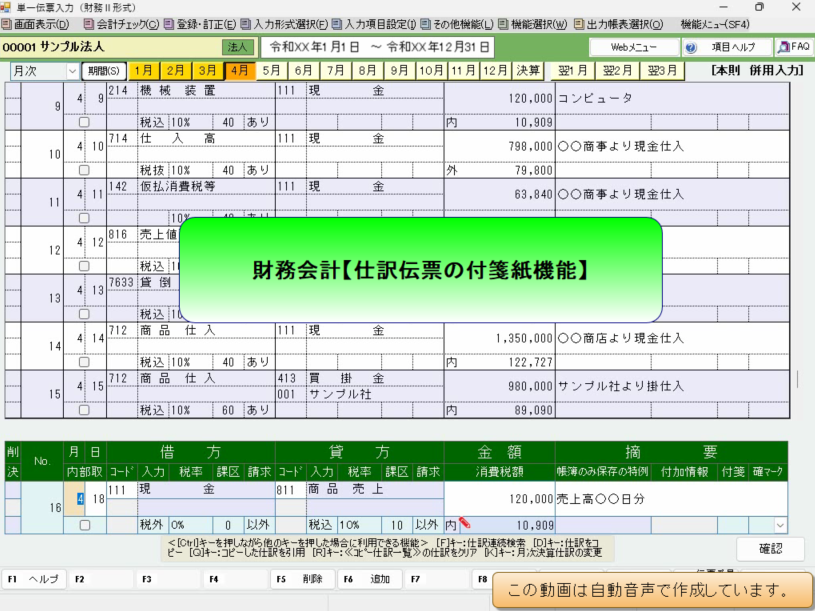Toggle checkbox in entry row 14

pyautogui.click(x=84, y=362)
